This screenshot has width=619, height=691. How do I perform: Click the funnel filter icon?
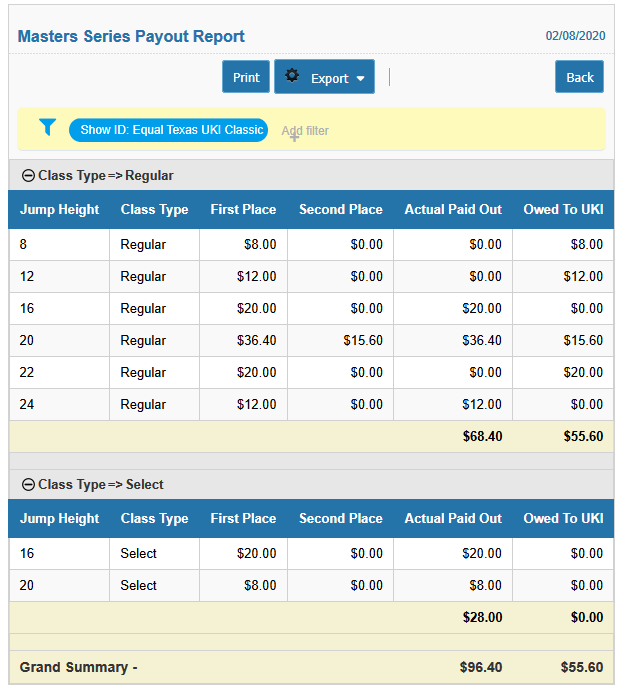(x=47, y=127)
